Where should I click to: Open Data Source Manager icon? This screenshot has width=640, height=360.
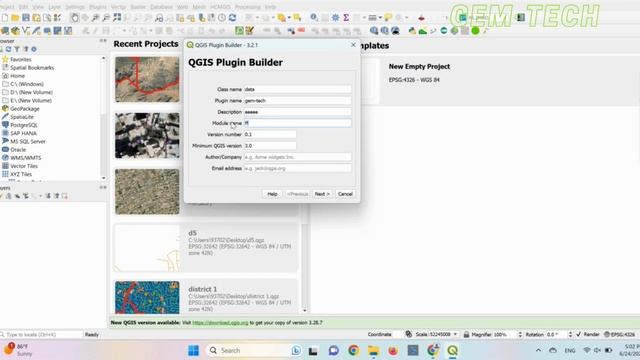click(4, 31)
